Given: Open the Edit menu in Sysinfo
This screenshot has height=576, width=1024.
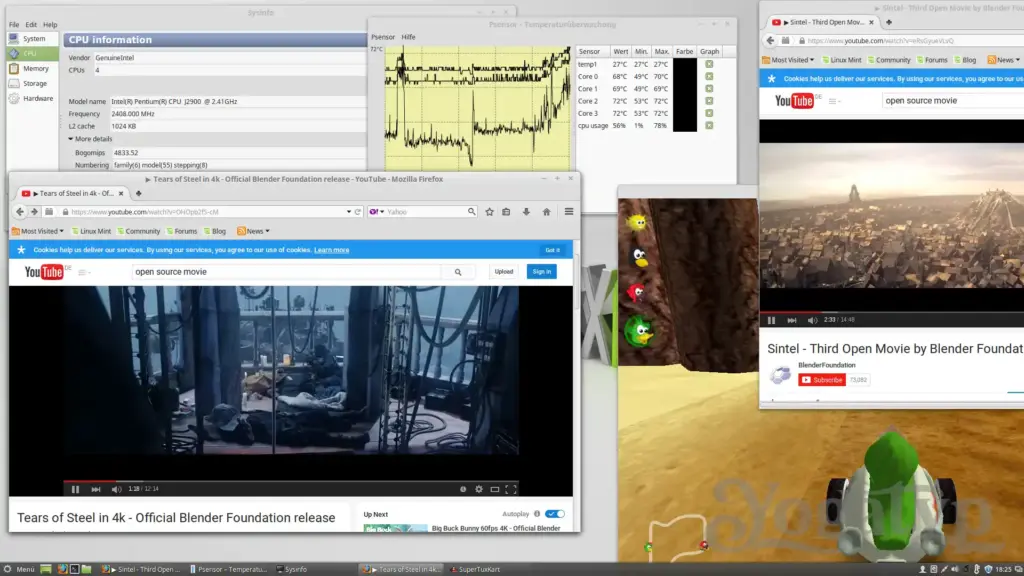Looking at the screenshot, I should tap(31, 25).
